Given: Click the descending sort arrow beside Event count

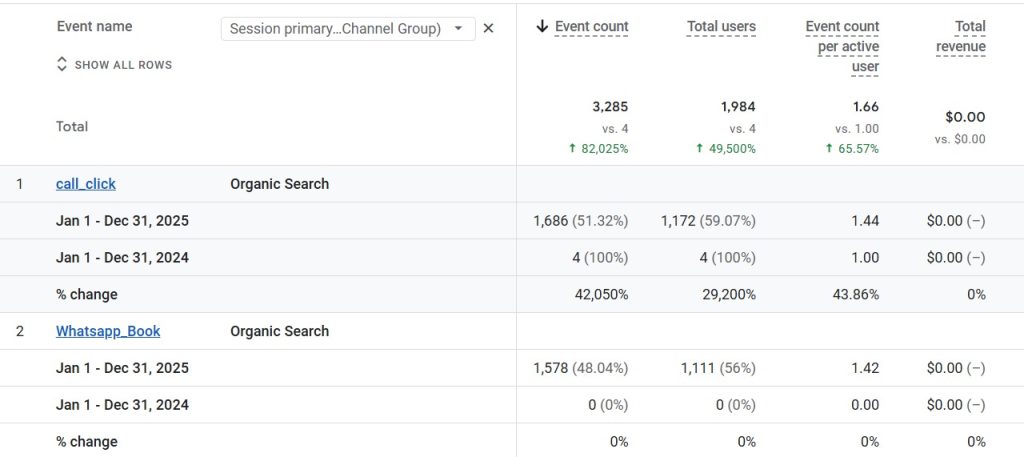Looking at the screenshot, I should [x=542, y=27].
